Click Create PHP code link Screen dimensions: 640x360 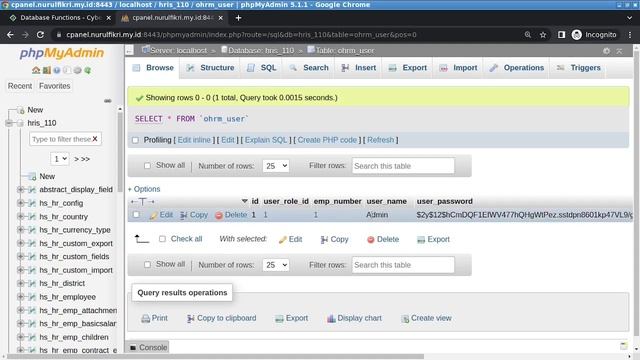327,140
